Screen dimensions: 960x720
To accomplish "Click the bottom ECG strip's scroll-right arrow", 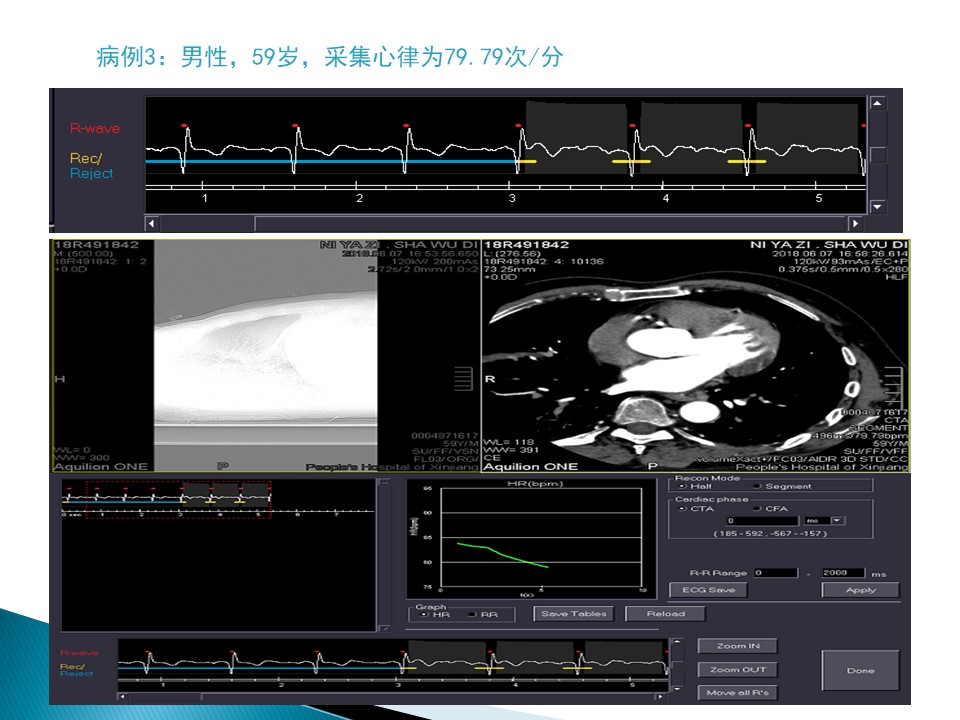I will click(659, 696).
